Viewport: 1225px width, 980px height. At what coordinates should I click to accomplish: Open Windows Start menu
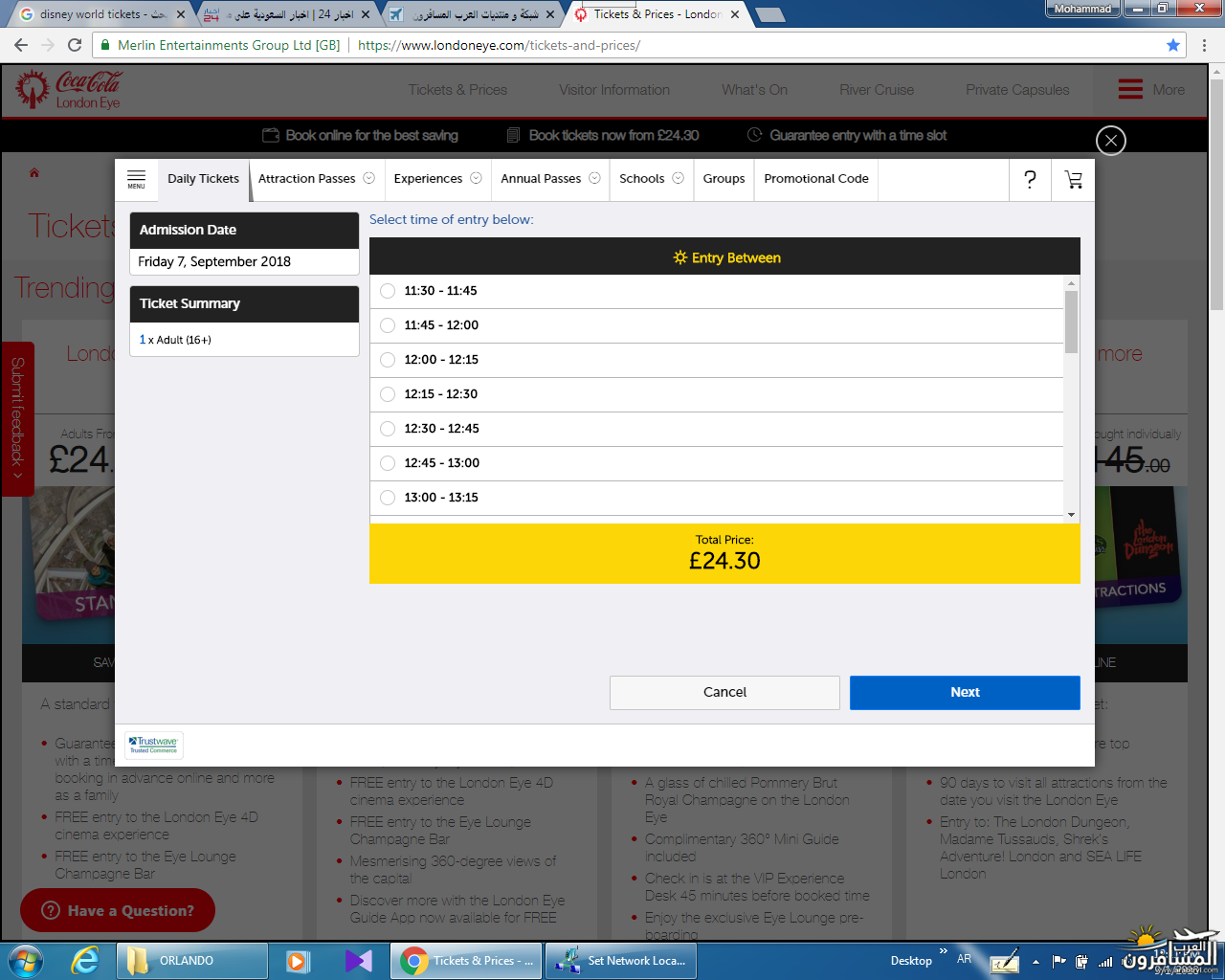(26, 960)
